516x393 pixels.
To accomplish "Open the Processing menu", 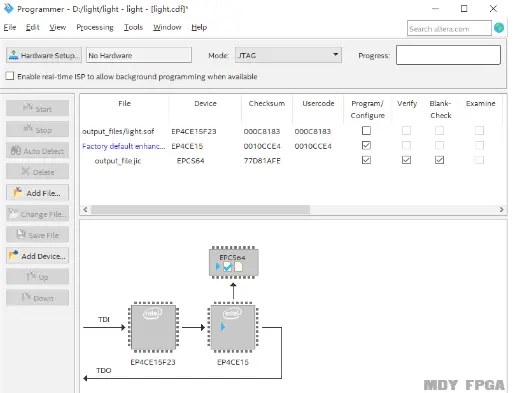I will 95,27.
